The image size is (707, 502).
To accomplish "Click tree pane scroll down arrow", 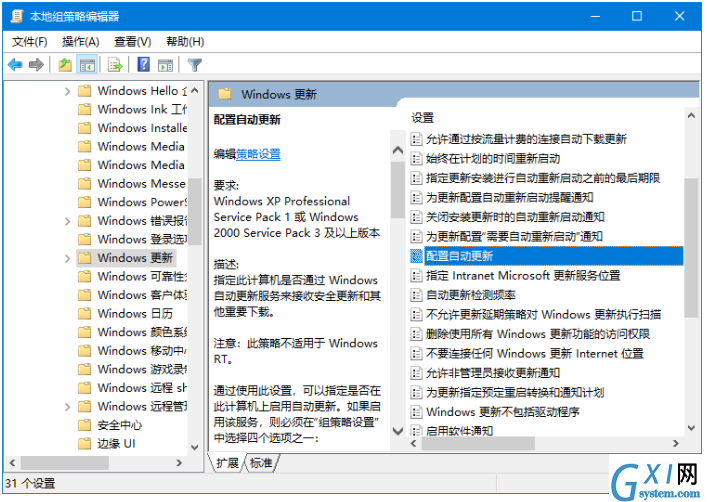I will [195, 447].
